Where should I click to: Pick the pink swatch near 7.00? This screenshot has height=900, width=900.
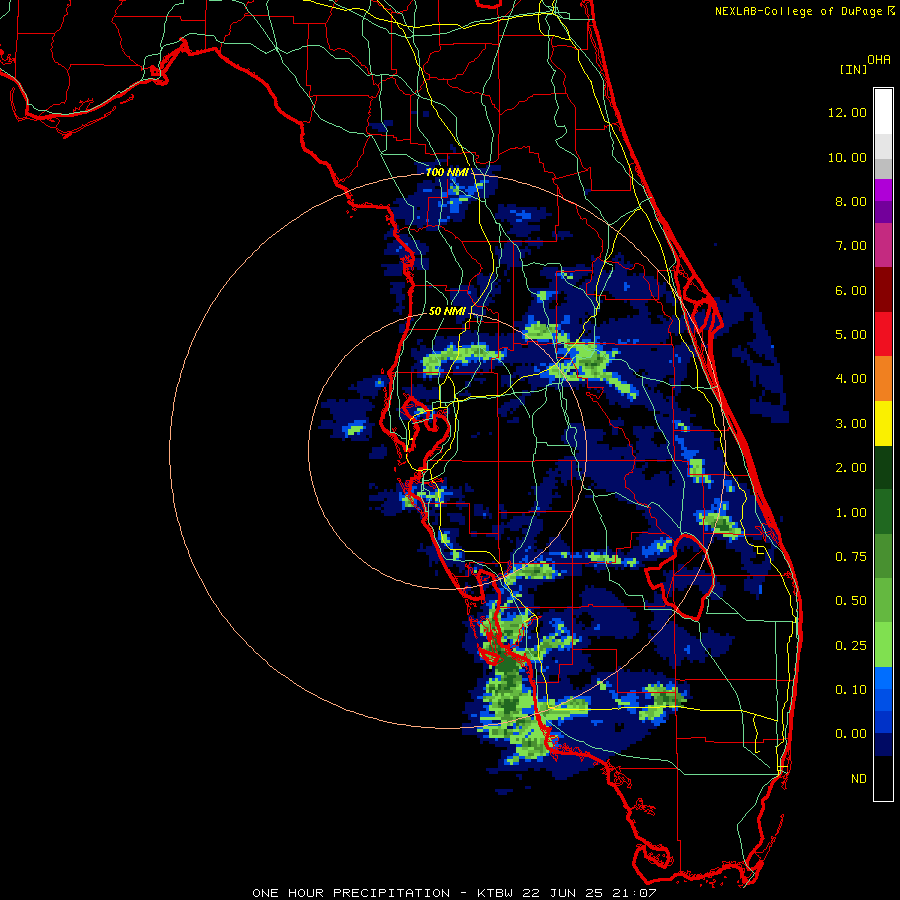click(x=883, y=245)
